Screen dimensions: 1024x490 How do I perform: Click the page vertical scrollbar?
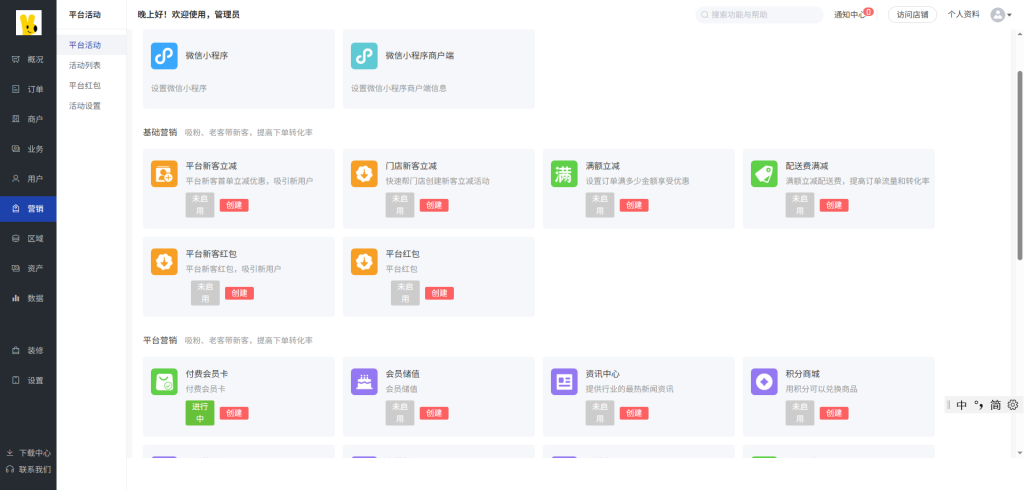pyautogui.click(x=1019, y=163)
